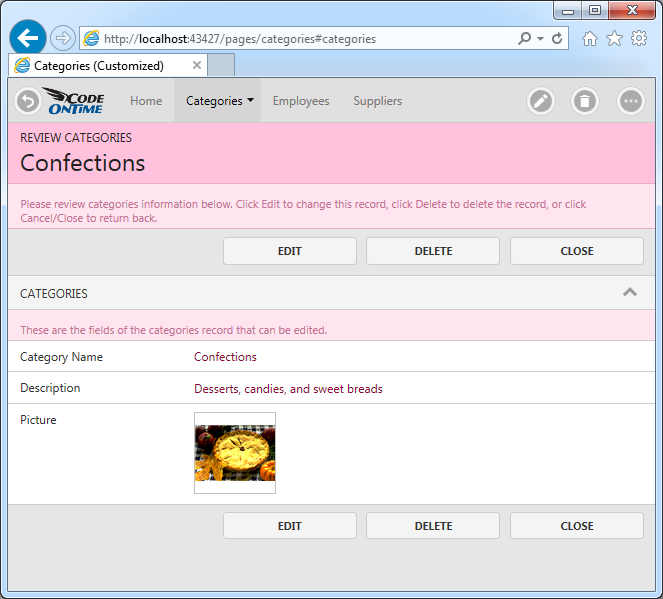Expand the Categories menu dropdown

click(x=219, y=101)
